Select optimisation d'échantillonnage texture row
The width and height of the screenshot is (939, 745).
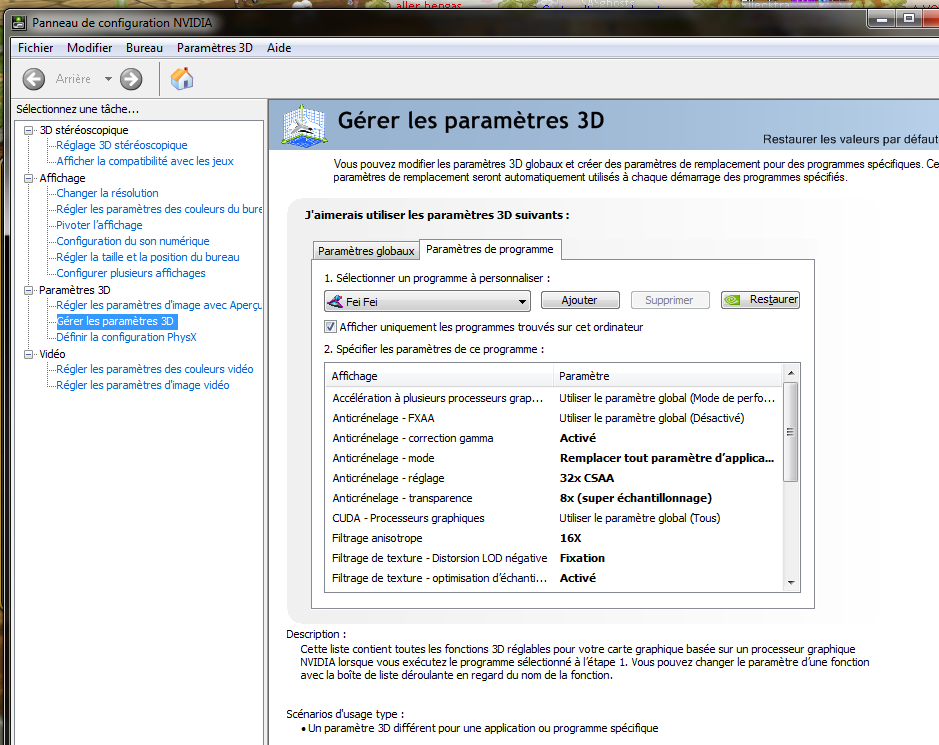554,578
